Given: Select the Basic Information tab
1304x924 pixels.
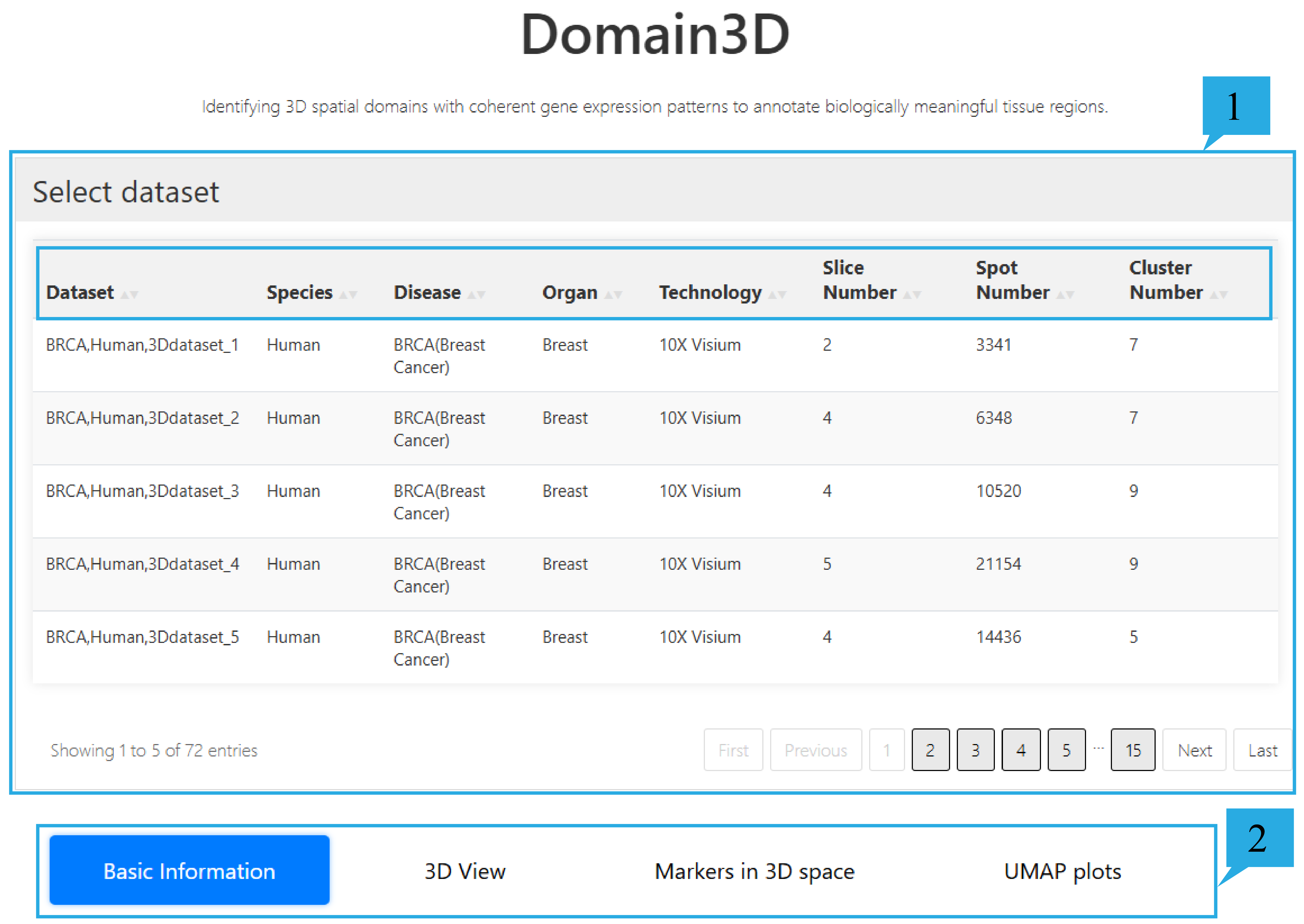Looking at the screenshot, I should click(x=189, y=871).
